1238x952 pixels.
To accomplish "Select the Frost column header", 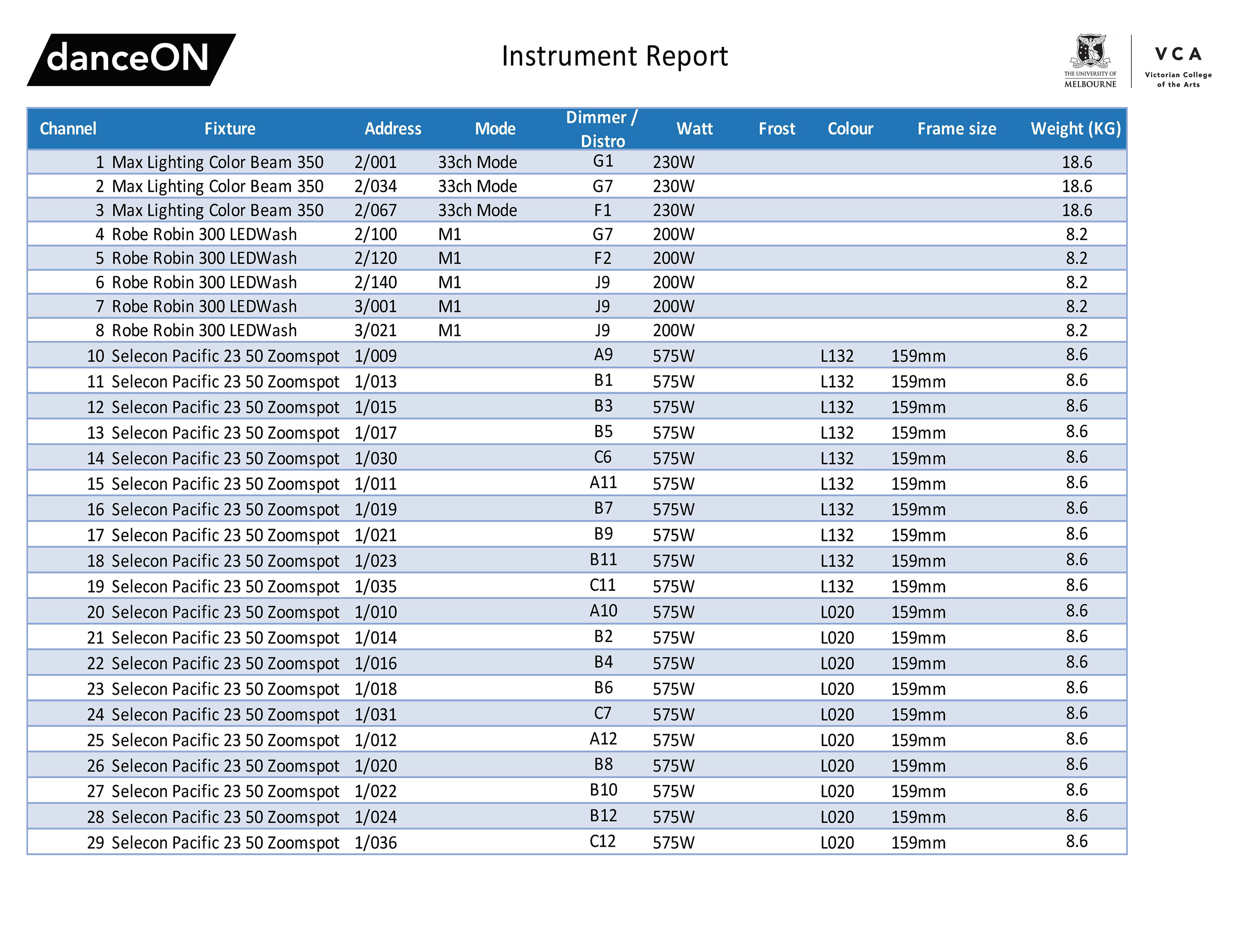I will pyautogui.click(x=776, y=129).
